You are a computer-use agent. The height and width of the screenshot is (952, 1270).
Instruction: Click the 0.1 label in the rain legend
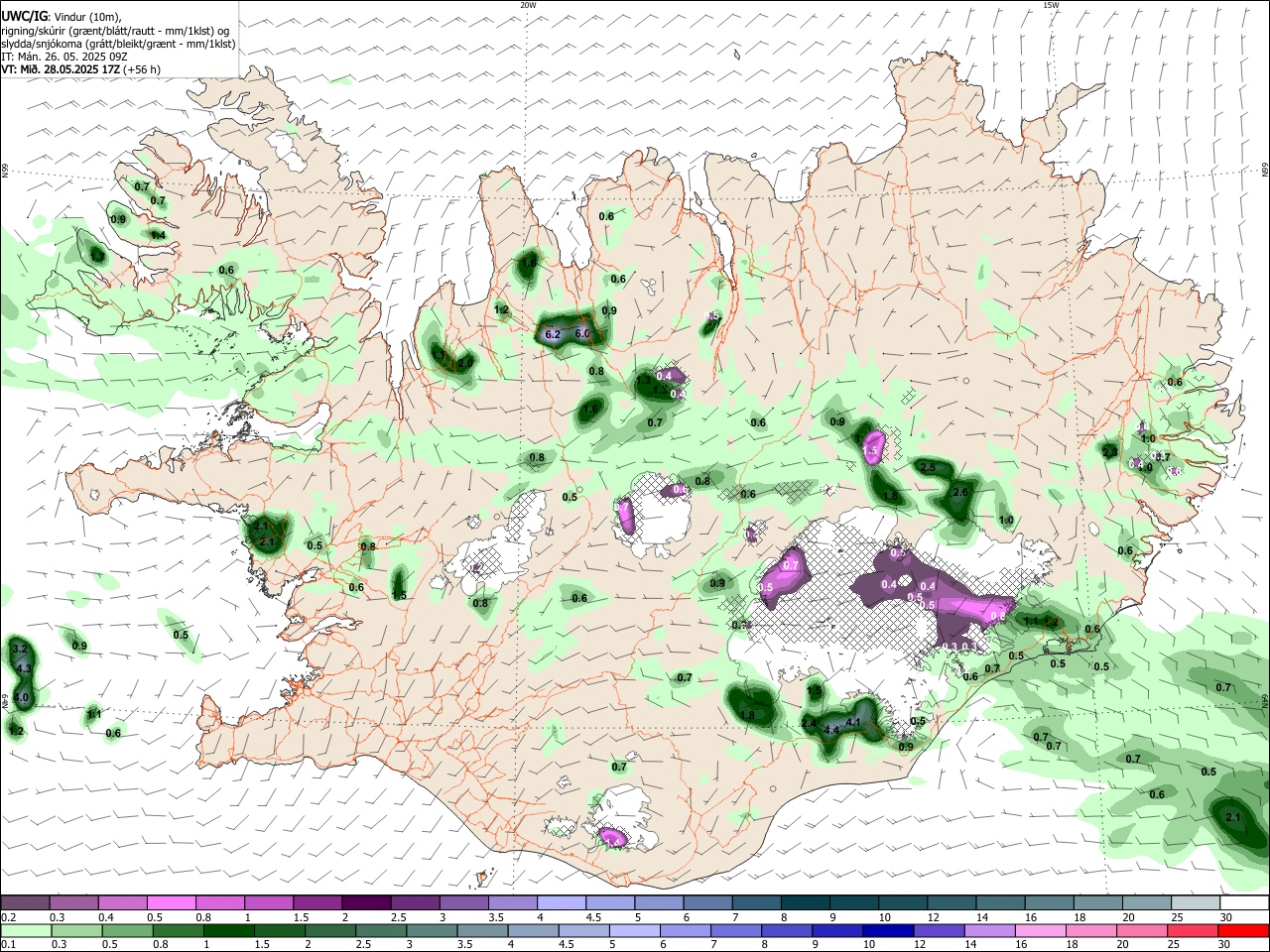8,944
